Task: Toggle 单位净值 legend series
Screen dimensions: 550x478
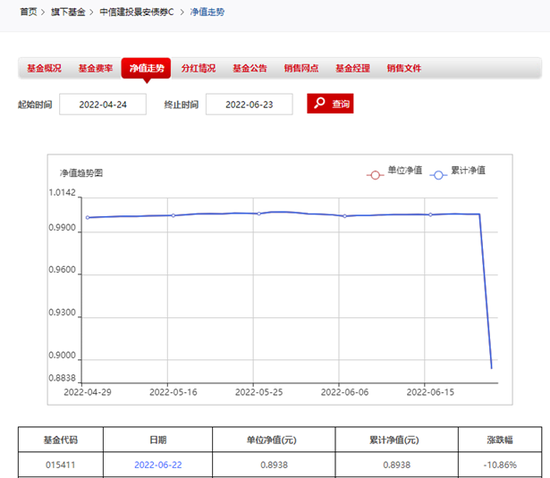Action: 394,172
